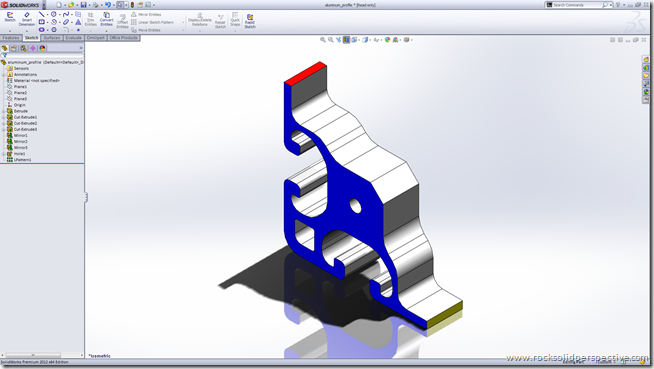
Task: Toggle Section View in view toolbar
Action: click(x=346, y=40)
